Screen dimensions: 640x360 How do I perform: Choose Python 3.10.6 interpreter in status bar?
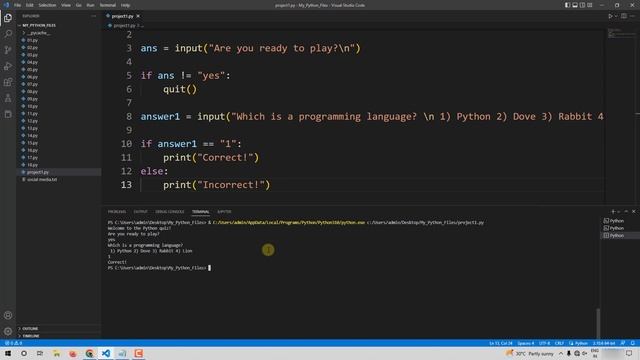(604, 343)
